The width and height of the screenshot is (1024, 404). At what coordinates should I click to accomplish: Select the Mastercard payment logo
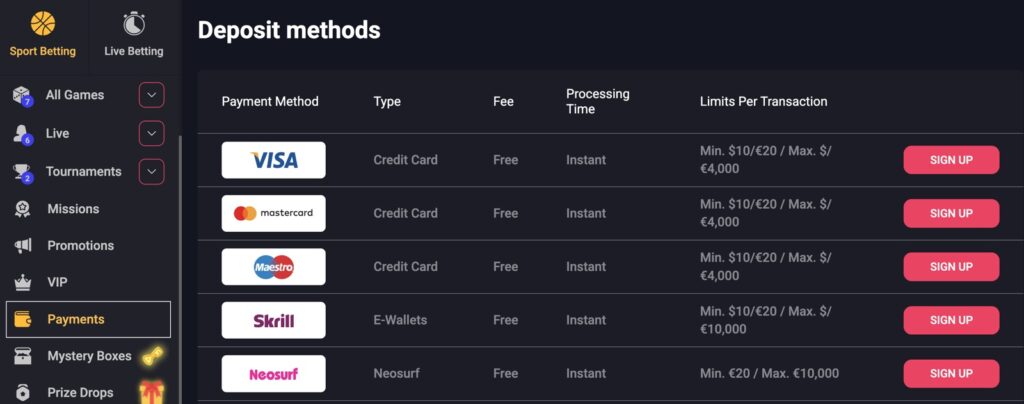tap(274, 213)
